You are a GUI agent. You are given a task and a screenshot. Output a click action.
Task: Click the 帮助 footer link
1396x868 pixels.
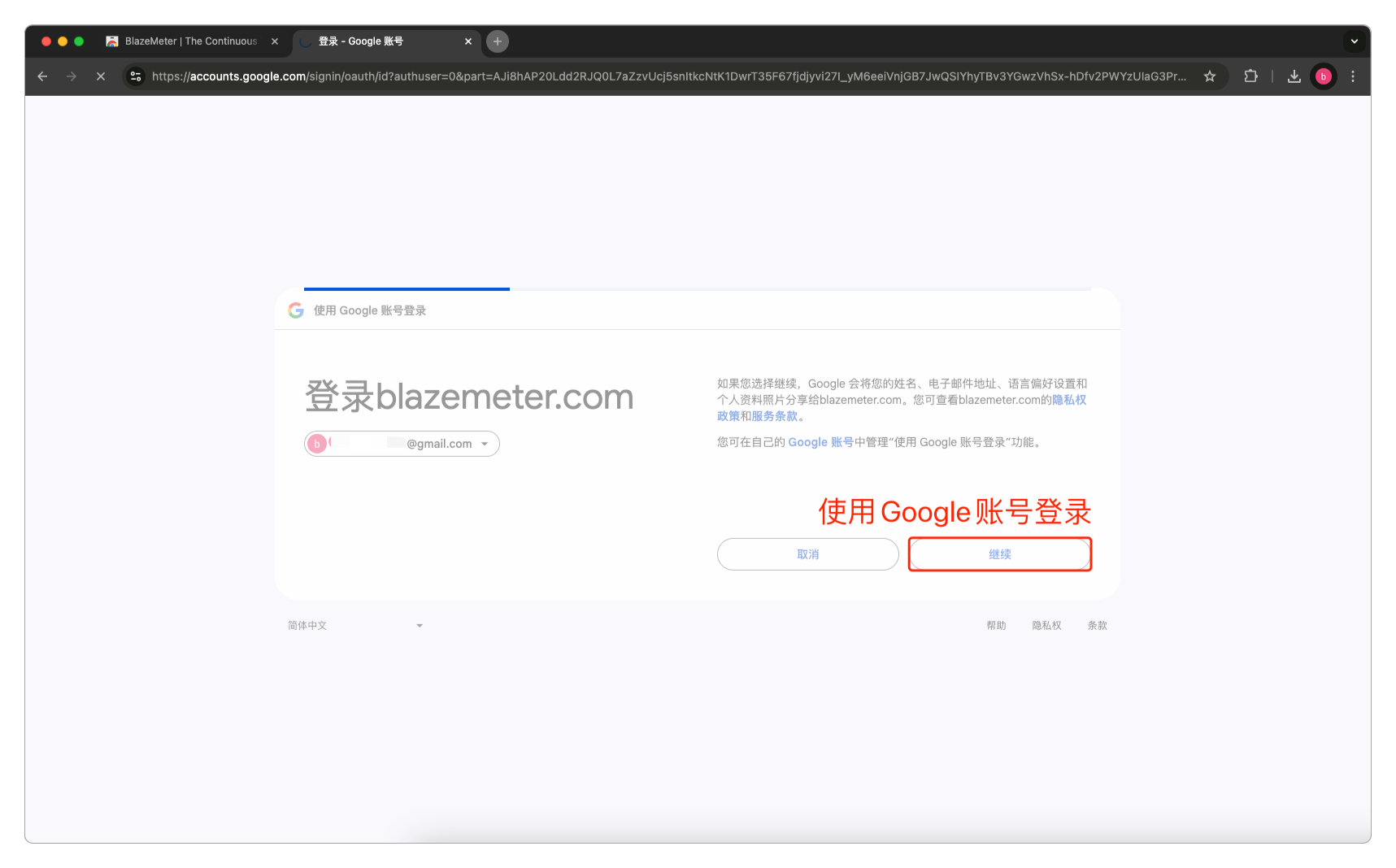tap(996, 626)
